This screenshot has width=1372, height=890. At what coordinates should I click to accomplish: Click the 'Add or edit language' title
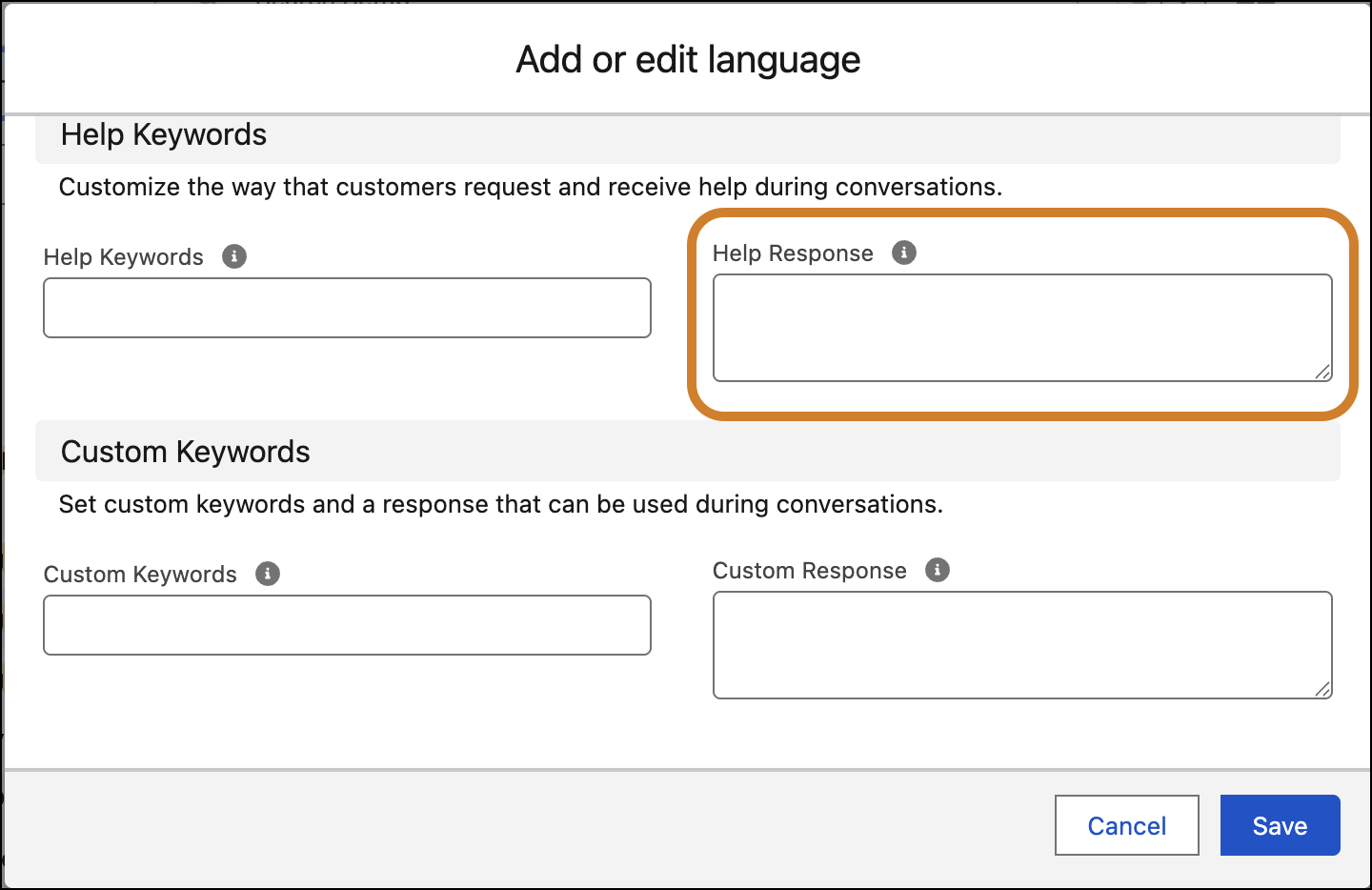click(688, 59)
